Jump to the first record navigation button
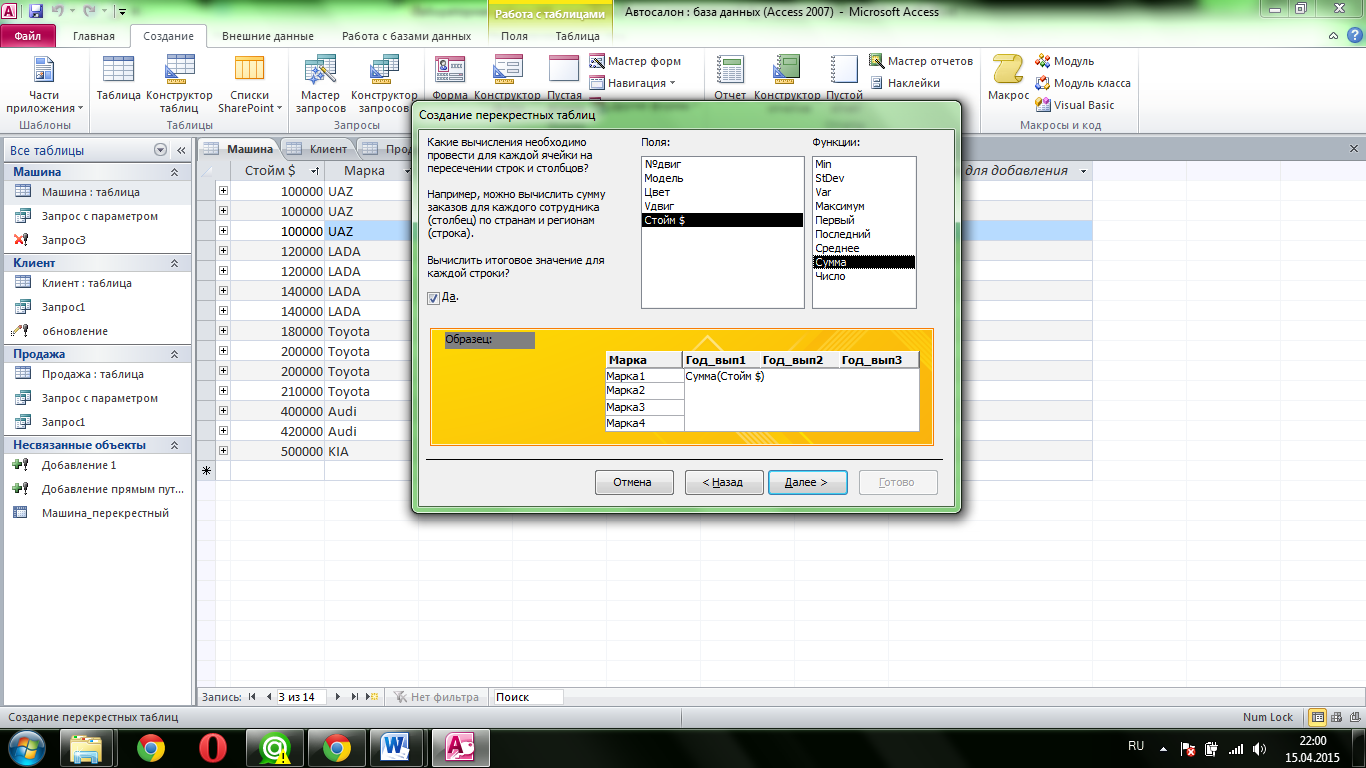 pyautogui.click(x=252, y=697)
